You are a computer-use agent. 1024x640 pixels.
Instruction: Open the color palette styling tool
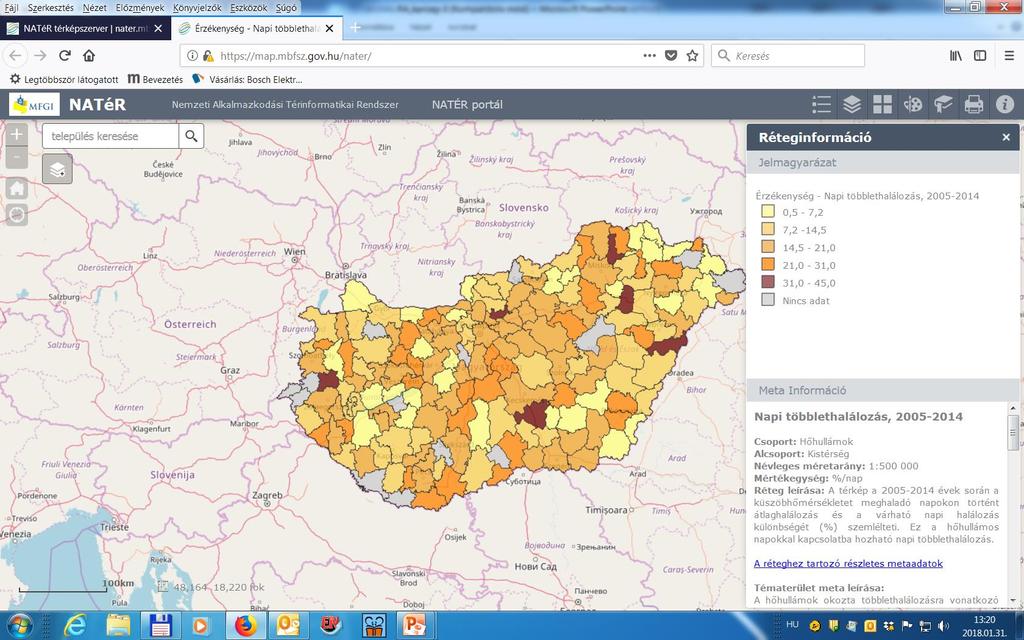click(x=912, y=104)
